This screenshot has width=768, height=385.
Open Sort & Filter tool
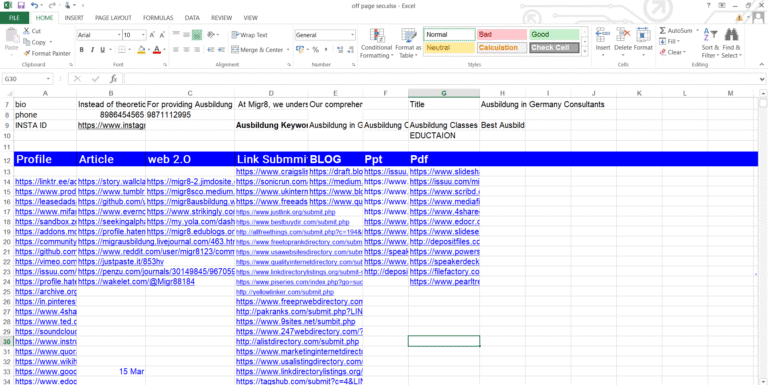(710, 43)
